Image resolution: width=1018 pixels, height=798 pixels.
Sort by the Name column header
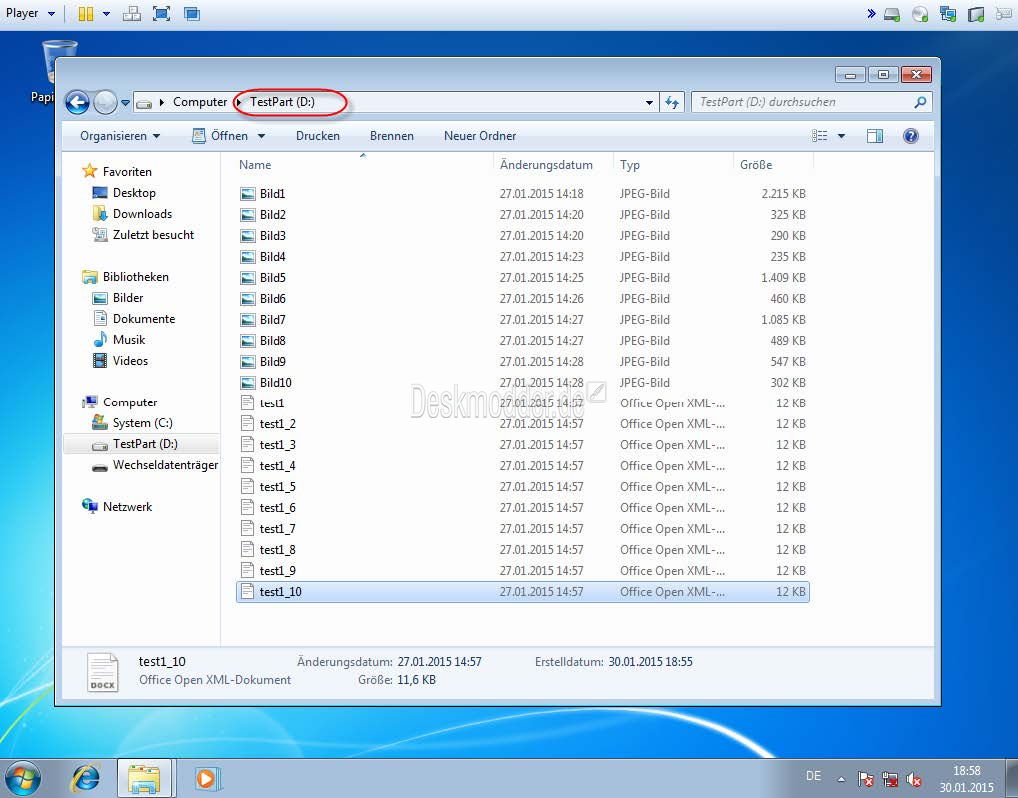pyautogui.click(x=255, y=165)
